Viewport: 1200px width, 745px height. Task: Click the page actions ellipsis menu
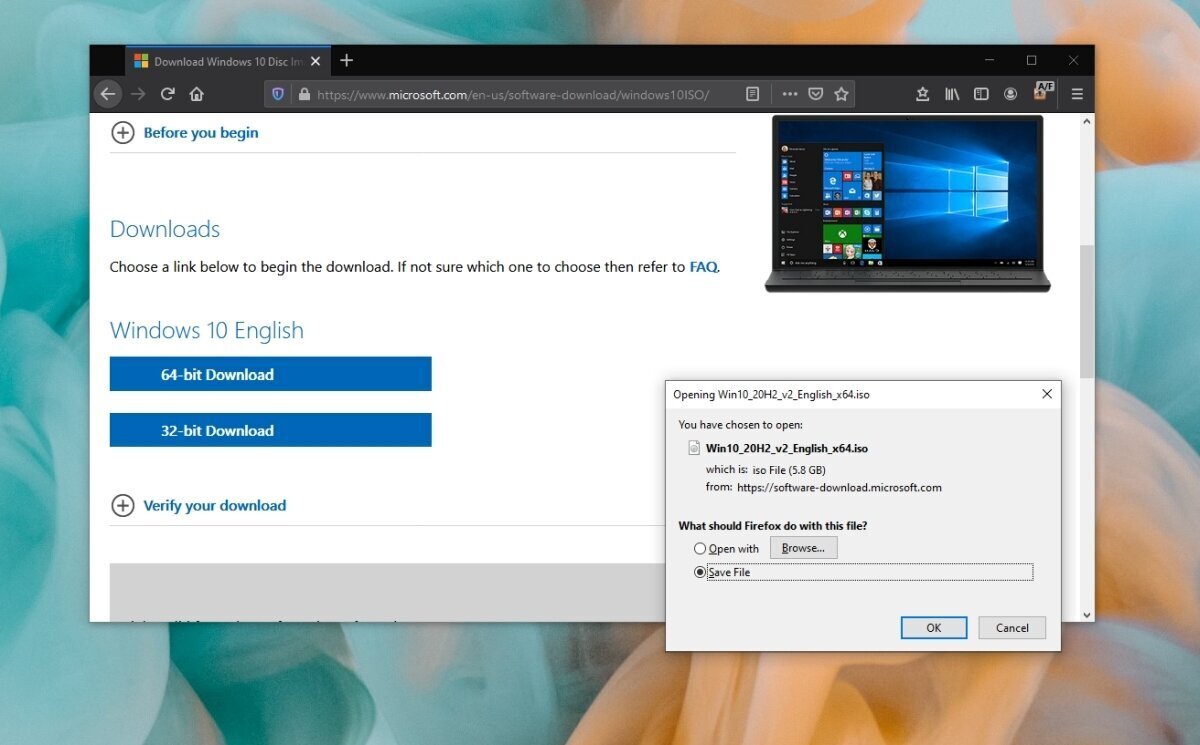pos(789,93)
